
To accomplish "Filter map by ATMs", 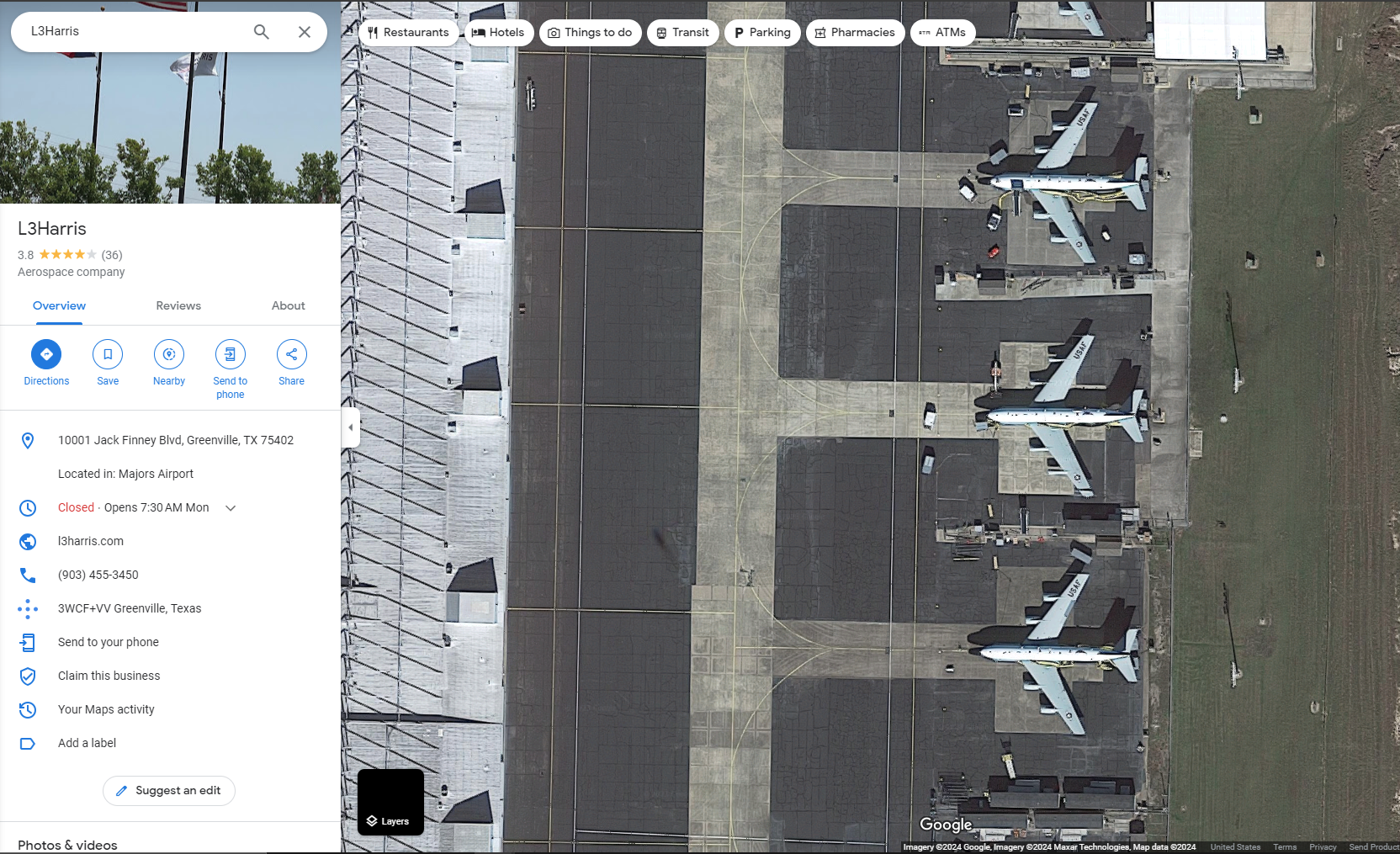I will (943, 33).
